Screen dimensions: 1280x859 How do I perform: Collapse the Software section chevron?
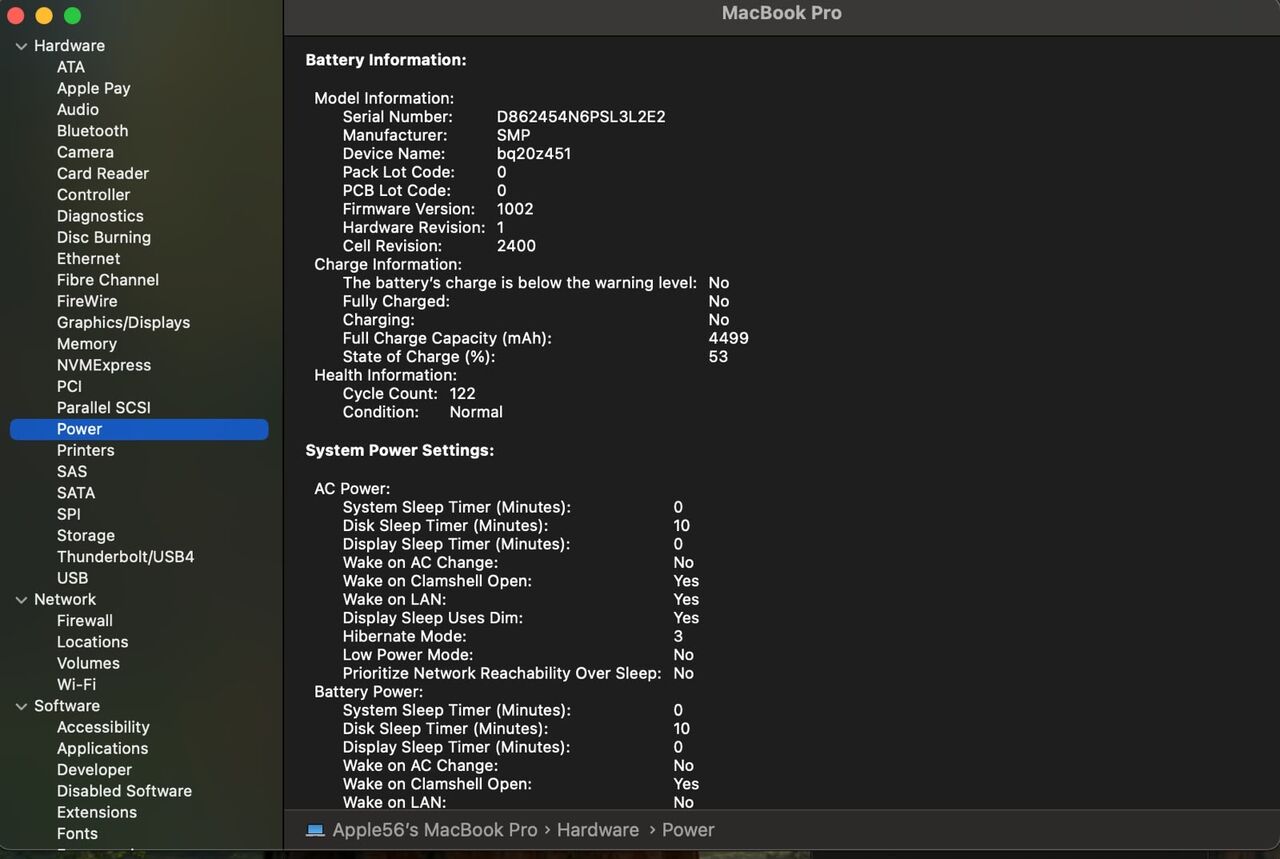(21, 706)
